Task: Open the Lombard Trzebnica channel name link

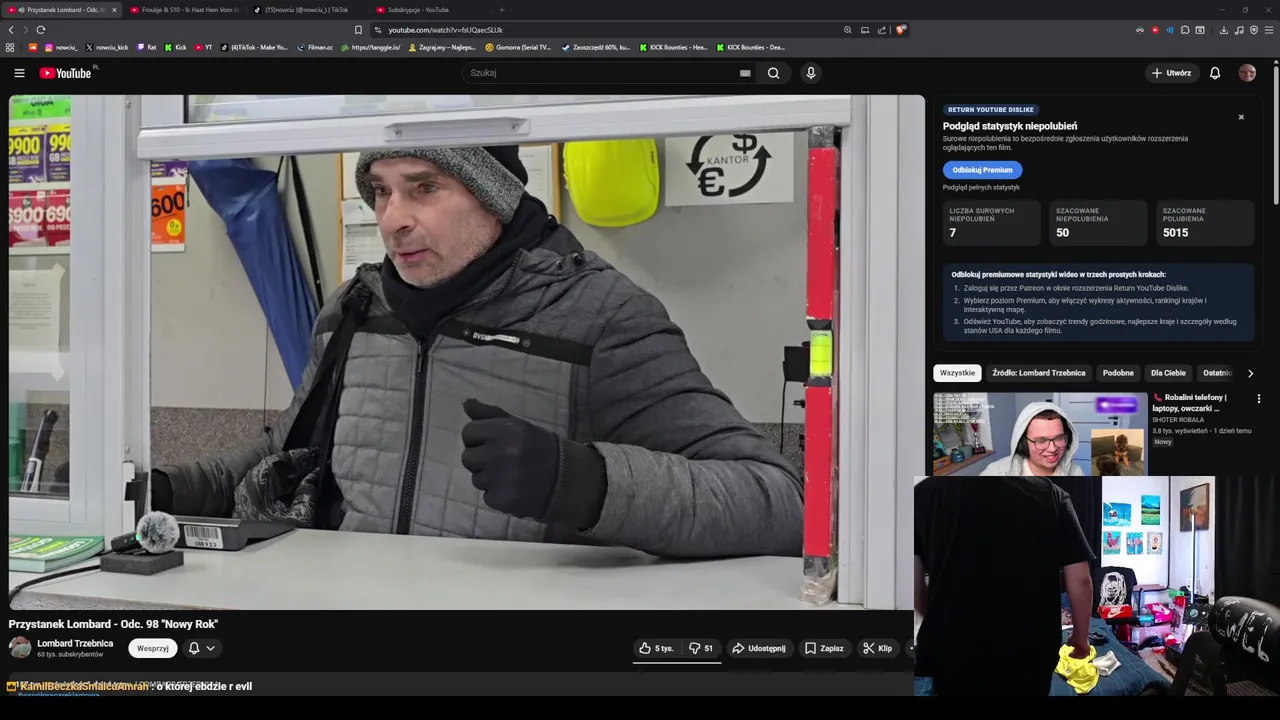Action: click(75, 643)
